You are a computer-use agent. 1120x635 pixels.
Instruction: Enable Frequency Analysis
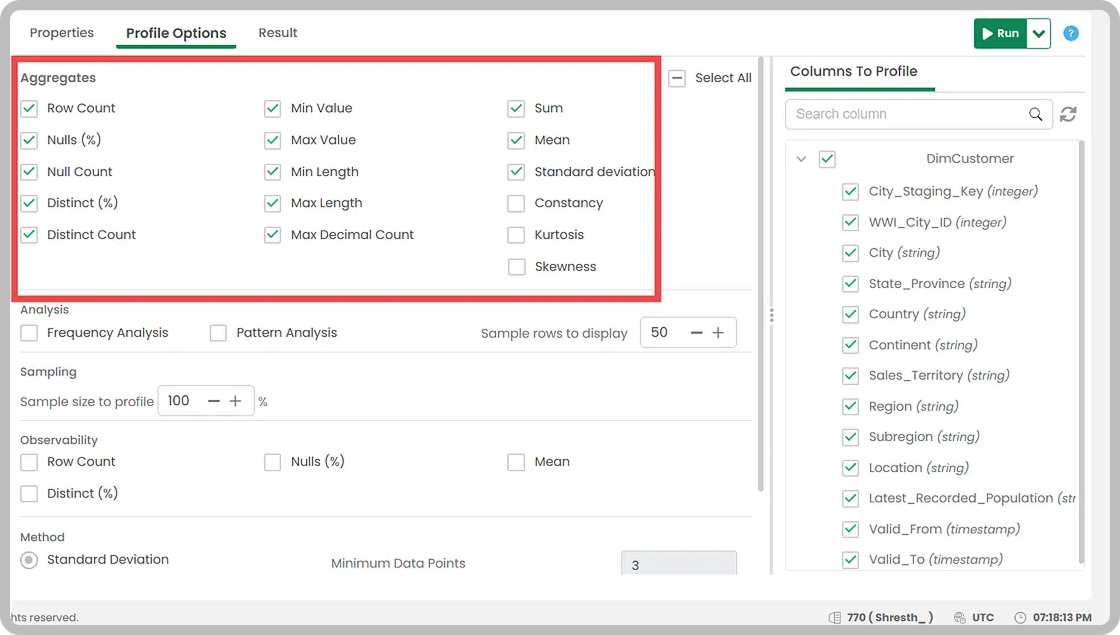pyautogui.click(x=29, y=333)
